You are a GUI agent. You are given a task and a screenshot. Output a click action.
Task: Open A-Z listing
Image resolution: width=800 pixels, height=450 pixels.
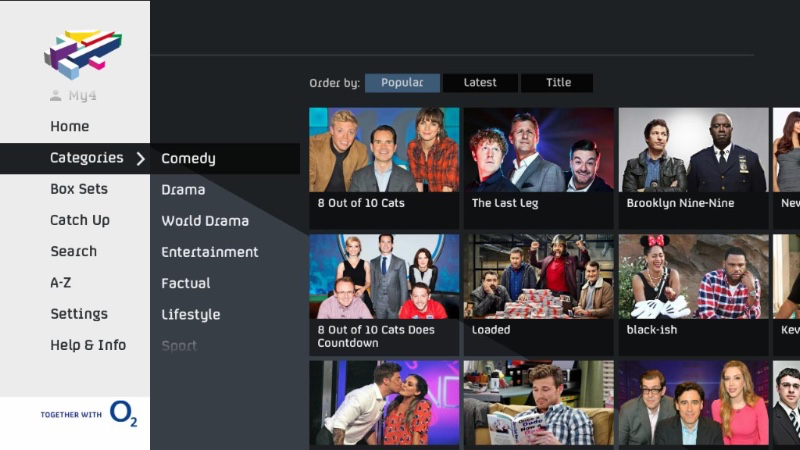pos(61,283)
